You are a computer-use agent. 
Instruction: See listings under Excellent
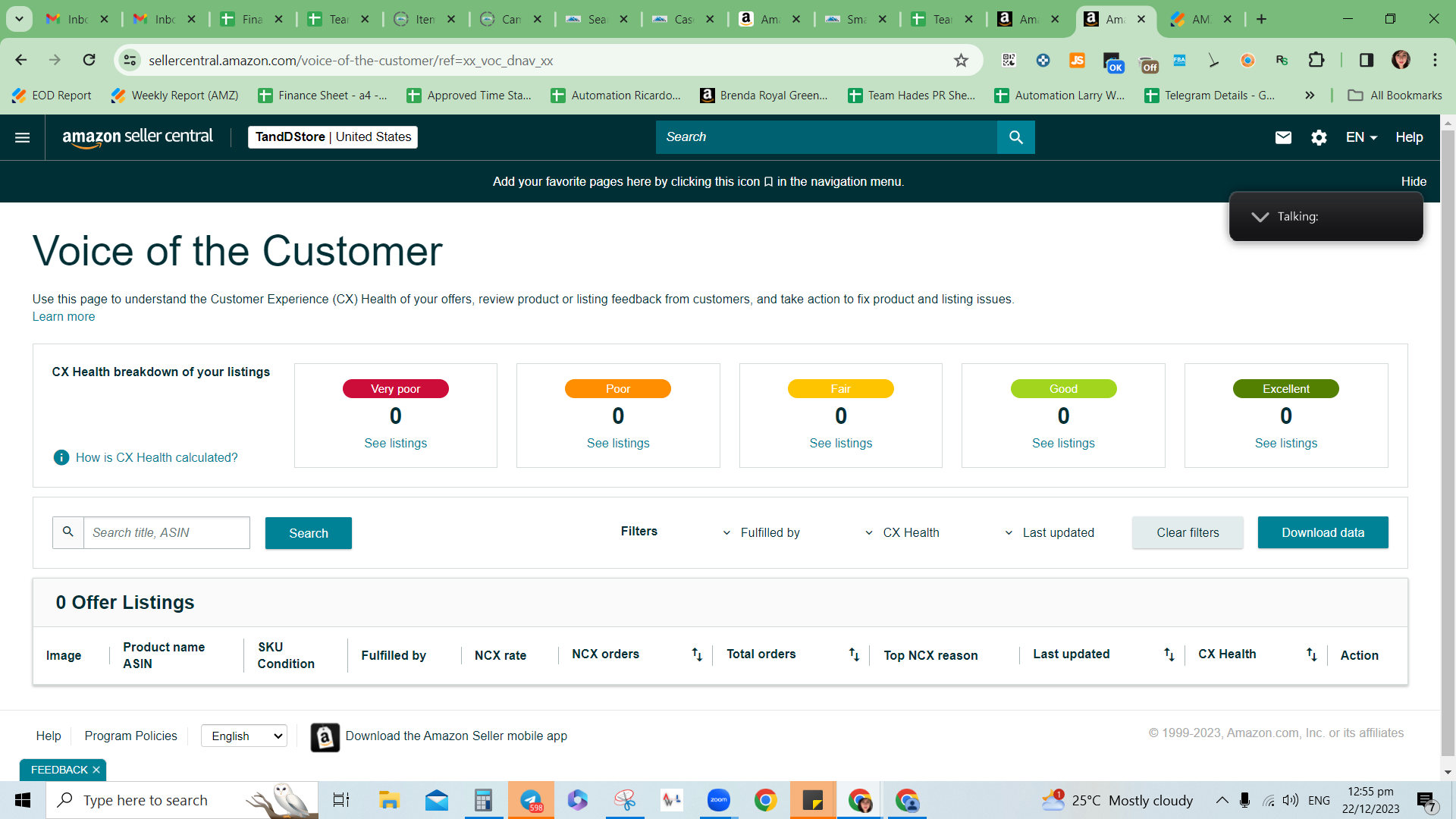(x=1286, y=443)
